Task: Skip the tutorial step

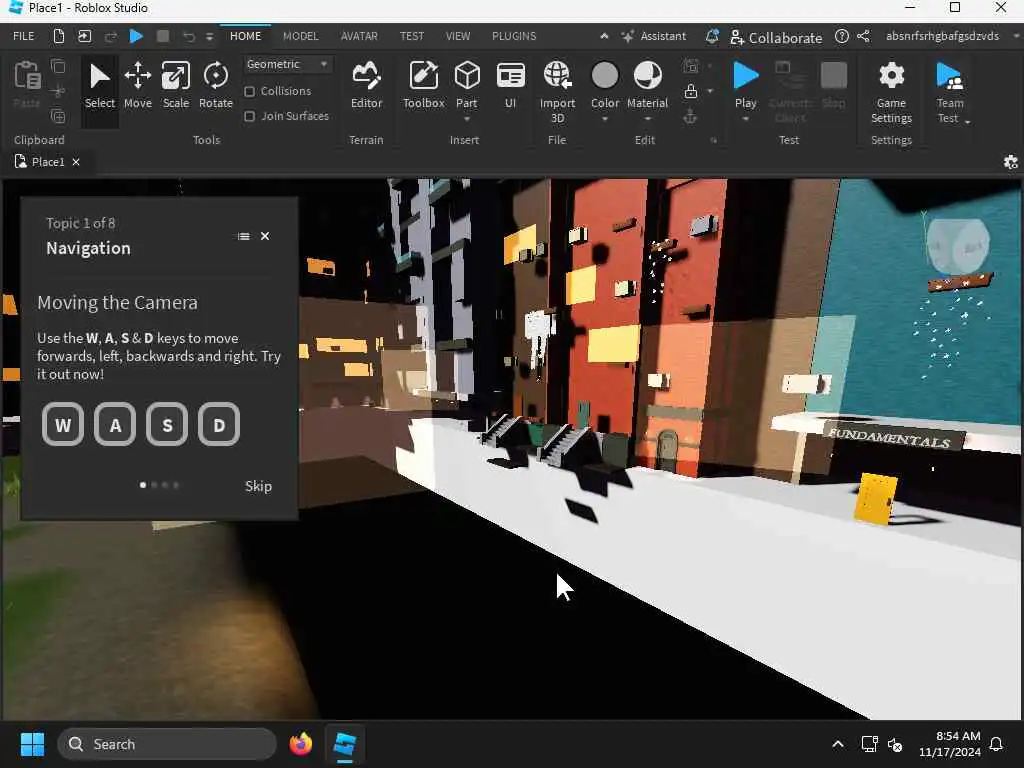Action: coord(258,486)
